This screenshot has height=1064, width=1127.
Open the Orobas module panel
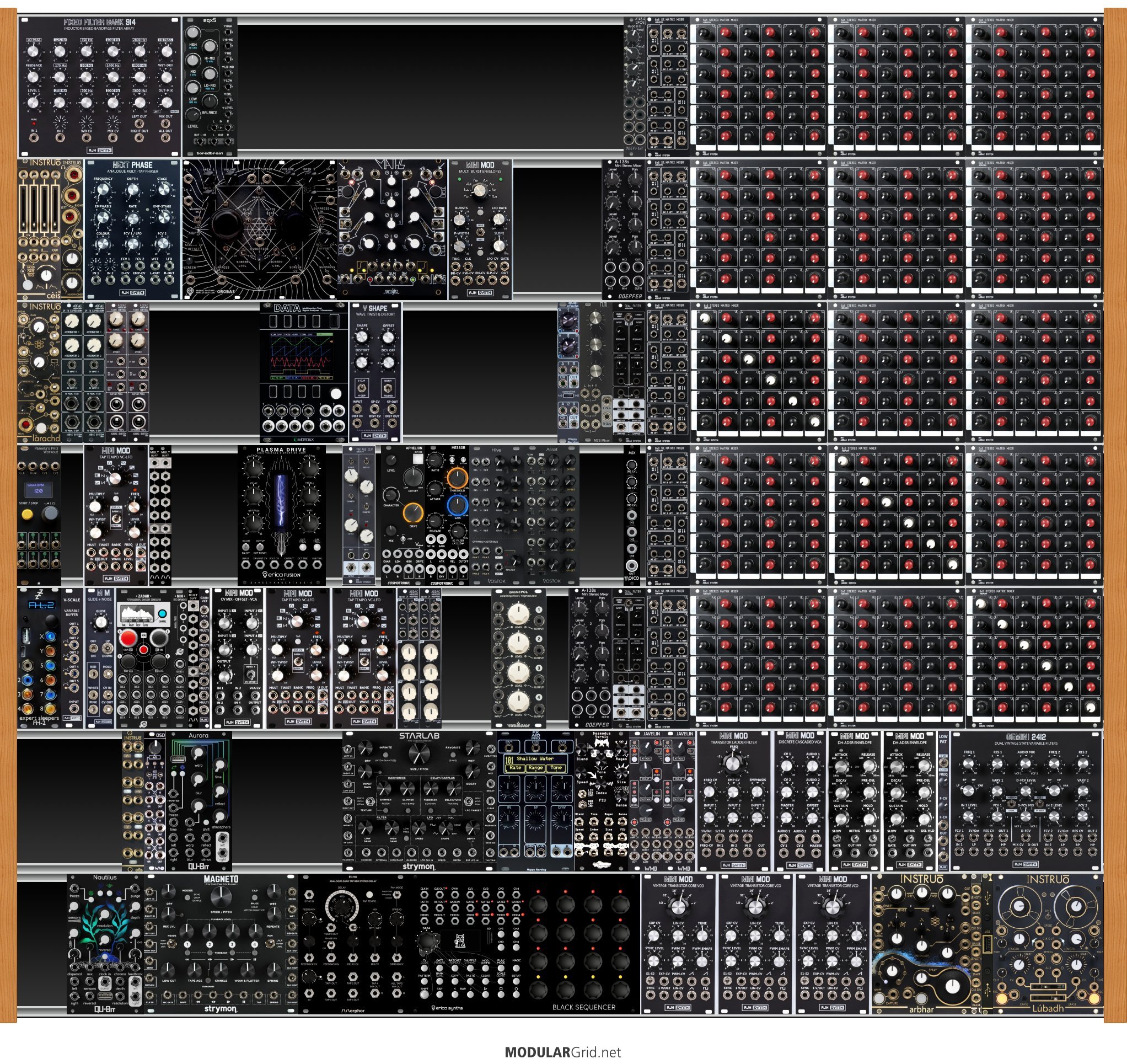coord(260,229)
